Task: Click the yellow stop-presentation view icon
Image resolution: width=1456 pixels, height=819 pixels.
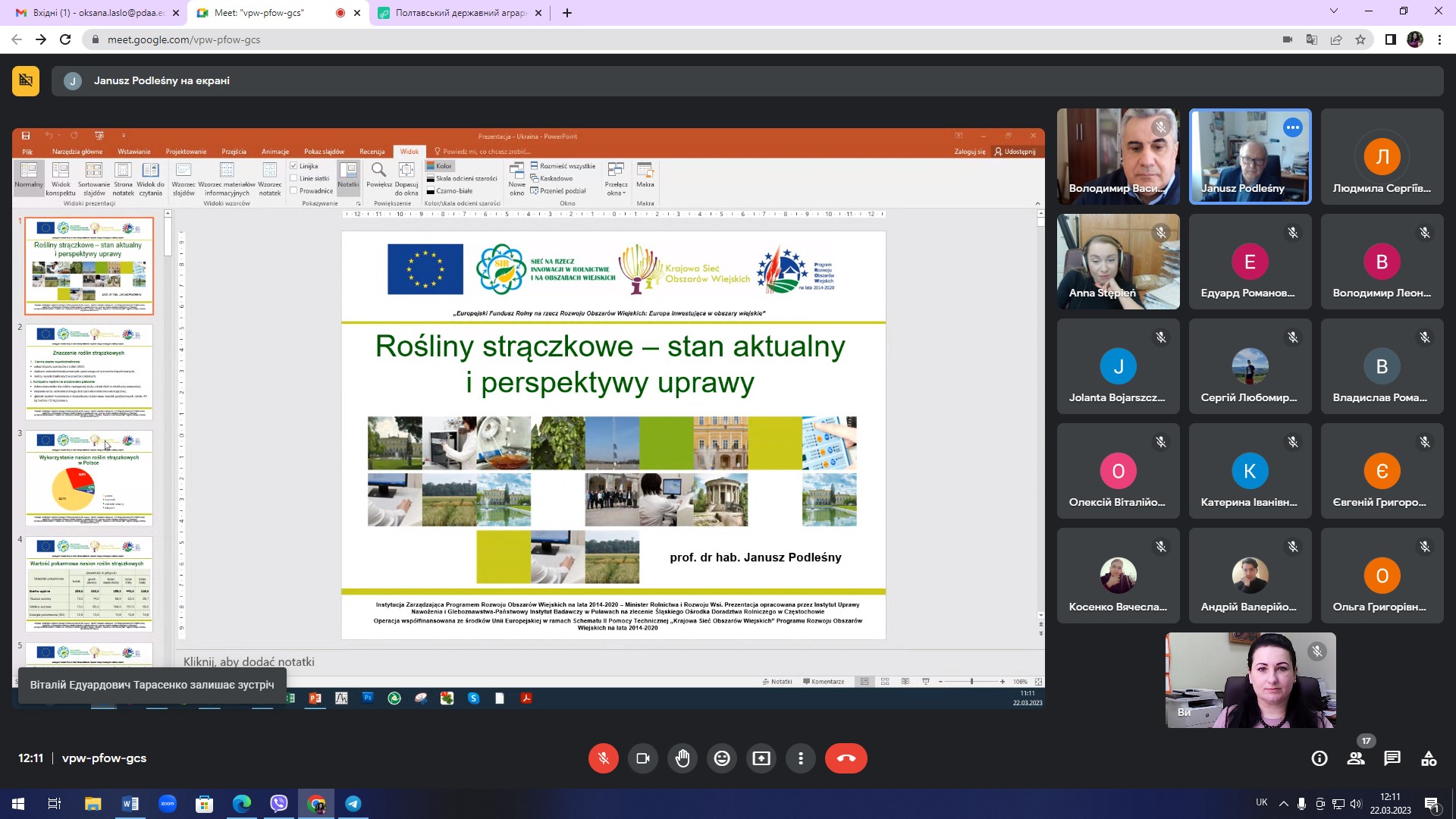Action: point(26,80)
